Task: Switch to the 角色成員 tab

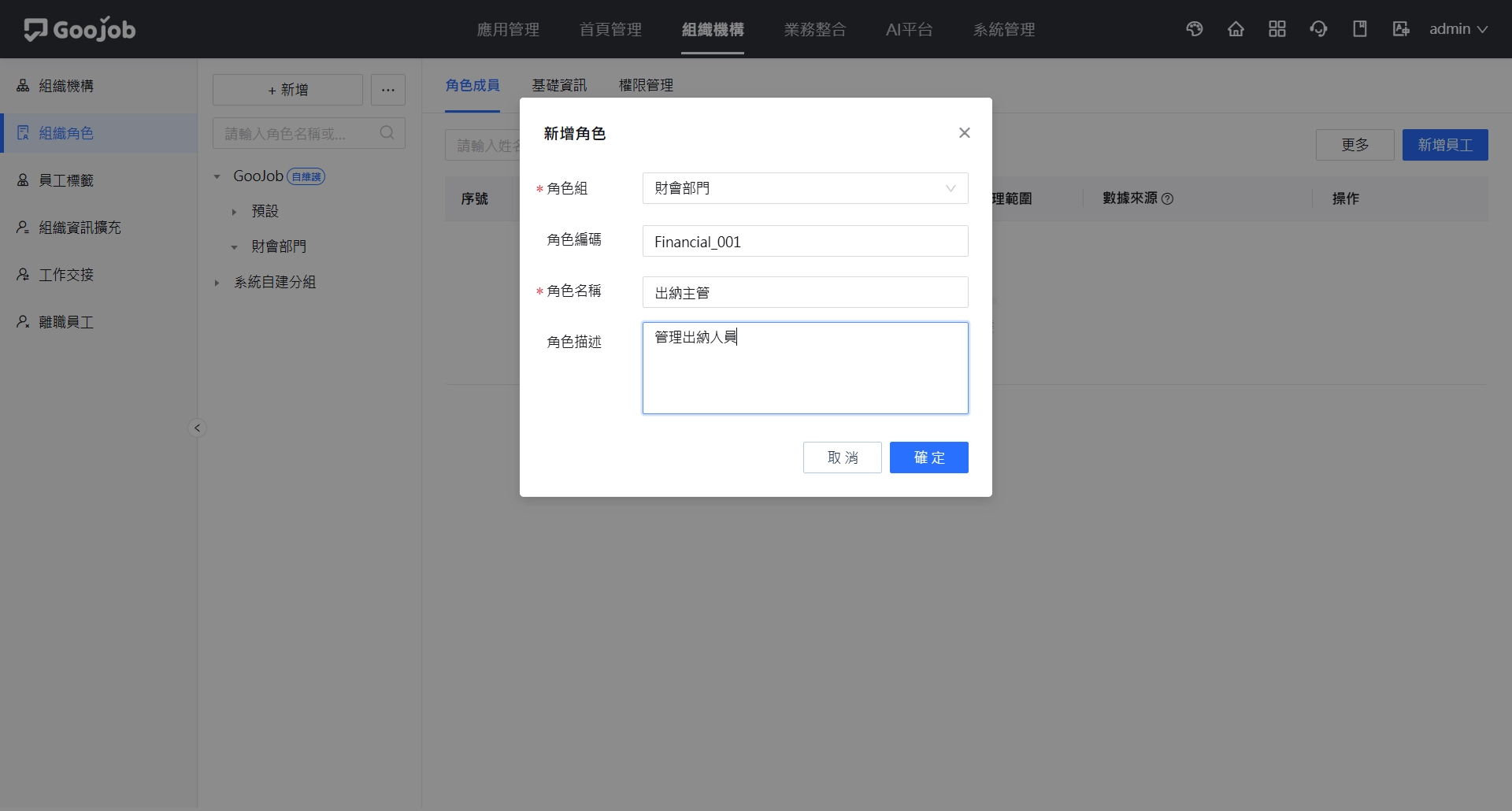Action: (x=472, y=85)
